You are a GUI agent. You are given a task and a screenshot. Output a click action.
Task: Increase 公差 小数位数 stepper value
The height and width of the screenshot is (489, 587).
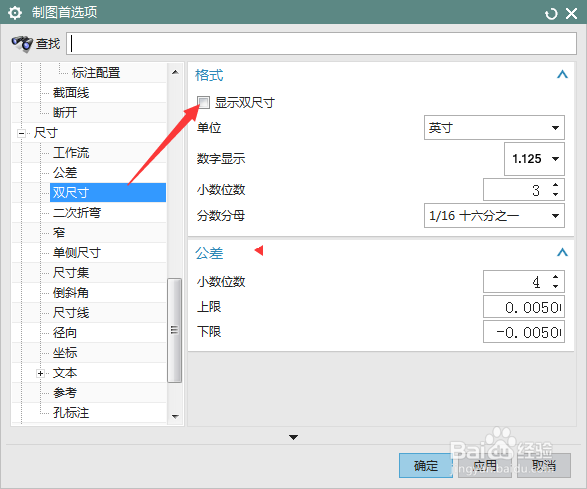coord(556,277)
